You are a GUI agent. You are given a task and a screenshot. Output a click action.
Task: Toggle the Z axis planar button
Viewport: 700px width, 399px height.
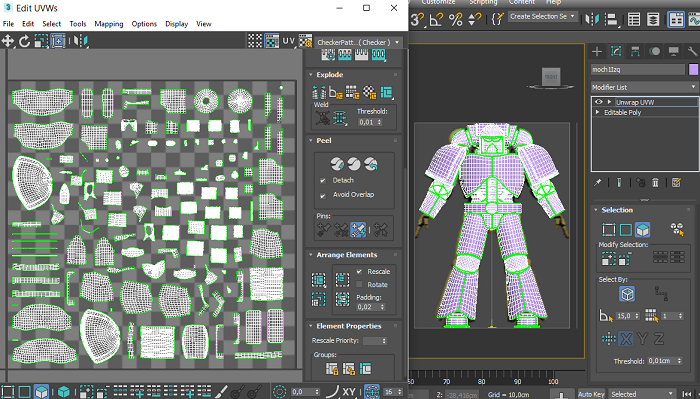point(659,339)
